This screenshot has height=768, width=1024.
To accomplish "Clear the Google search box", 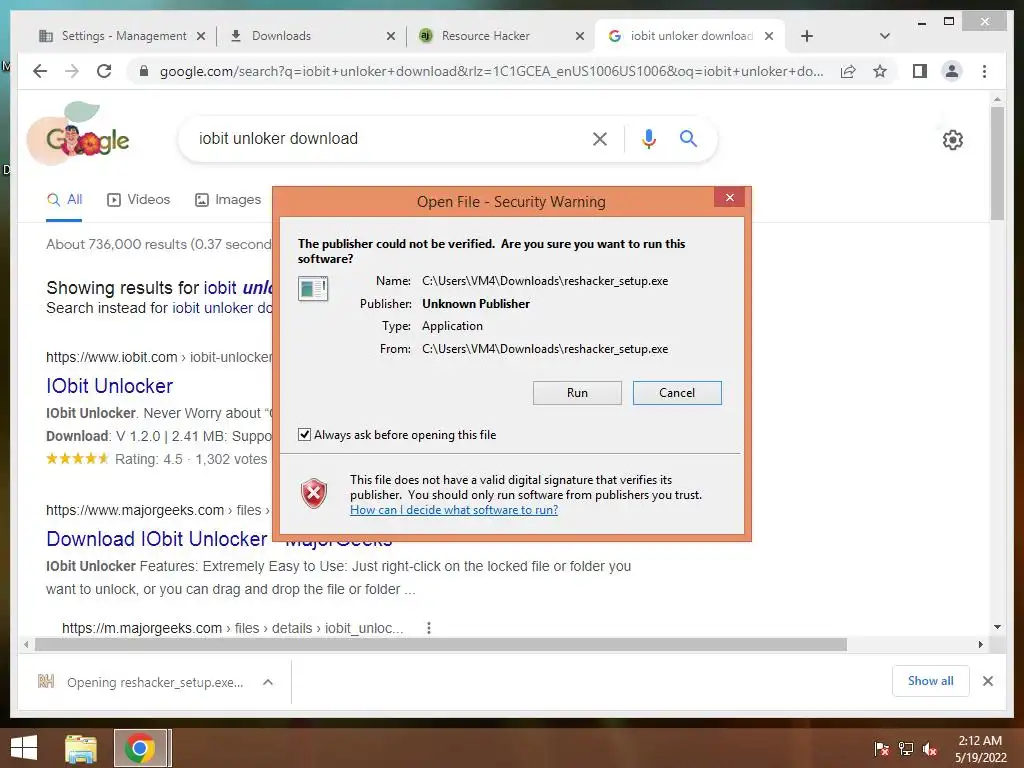I will 600,138.
